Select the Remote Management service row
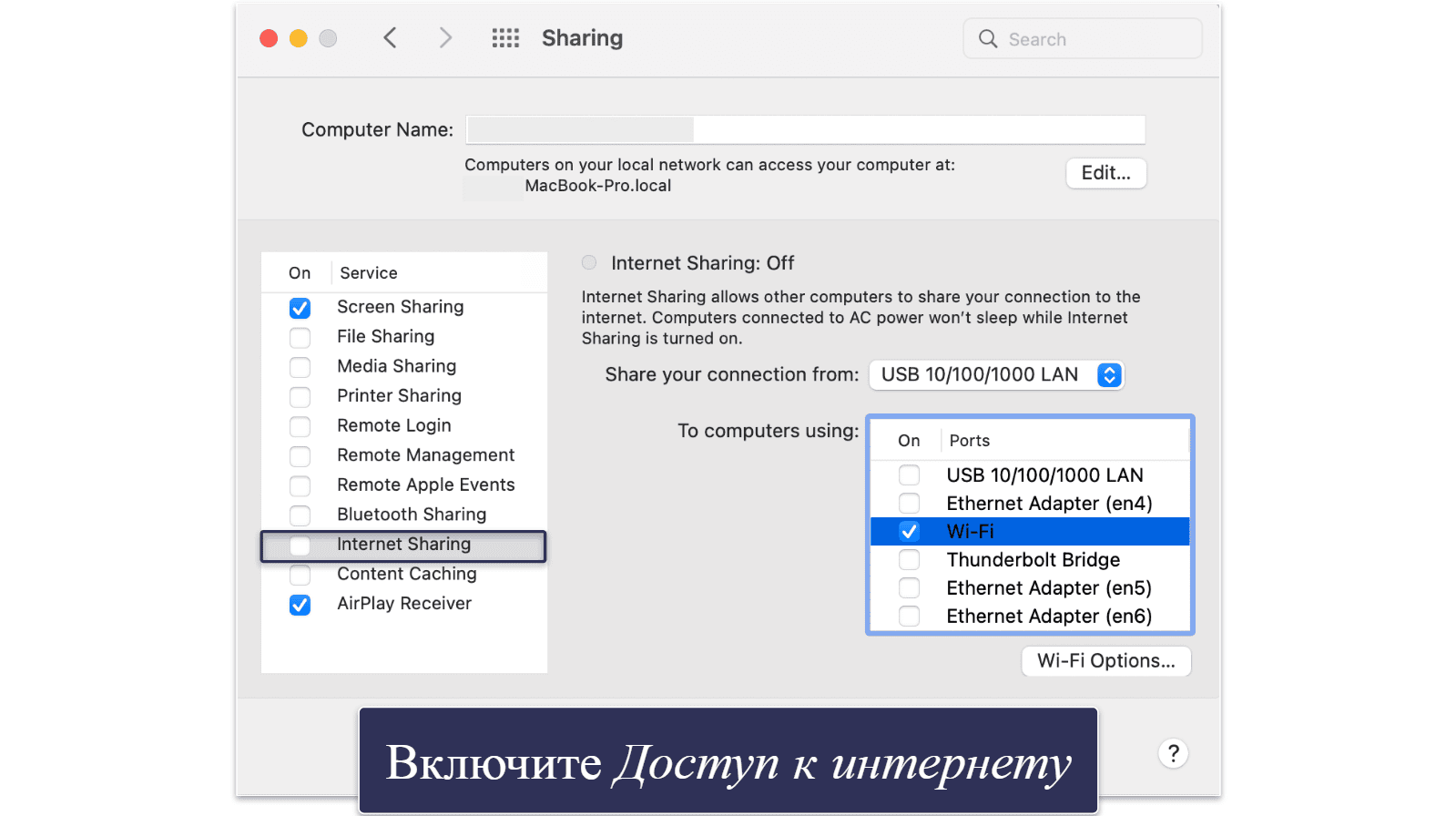The width and height of the screenshot is (1456, 816). (404, 455)
